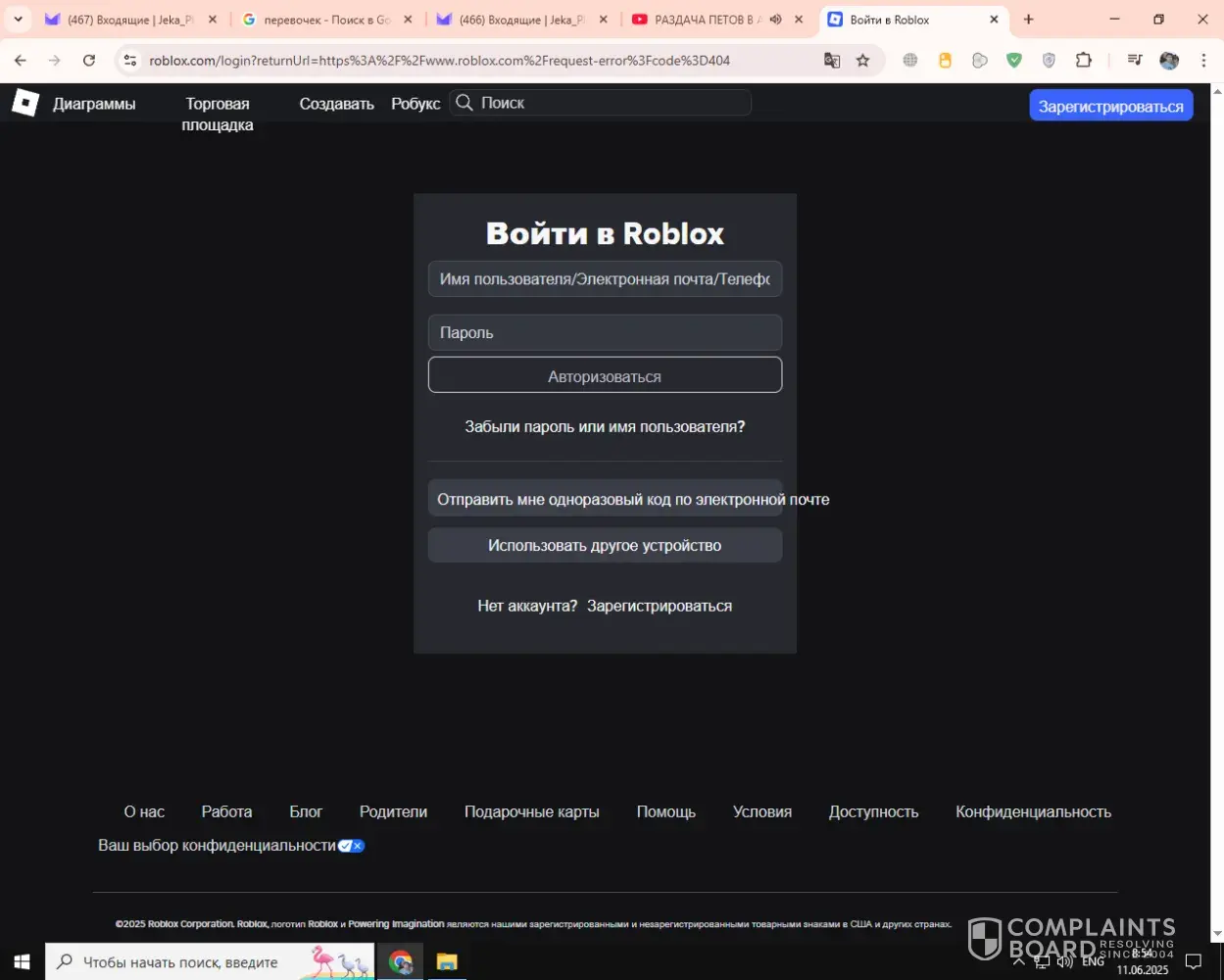Open the Робукс menu item

(416, 104)
